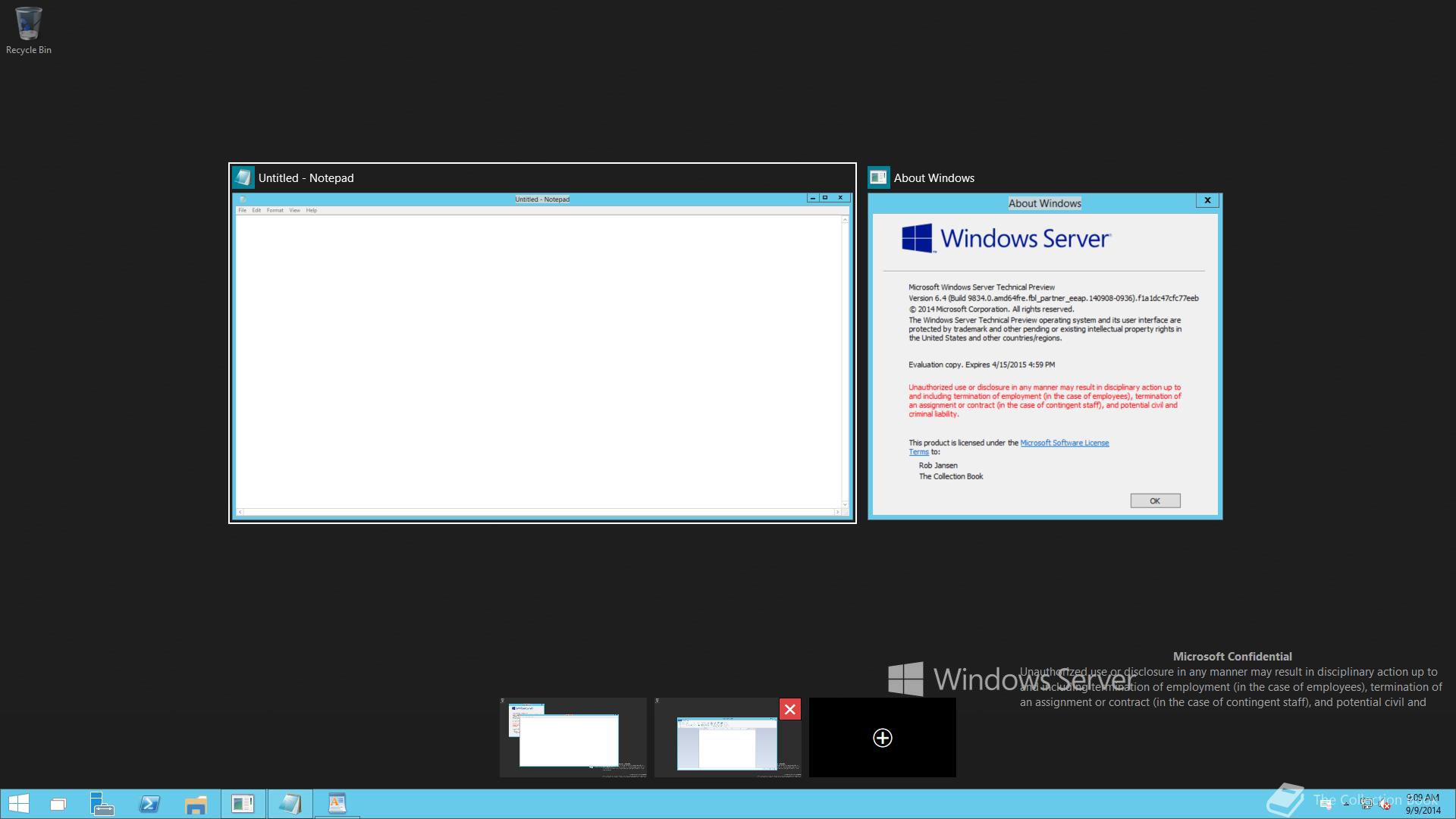Viewport: 1456px width, 819px height.
Task: Close the second virtual desktop with red X
Action: point(790,709)
